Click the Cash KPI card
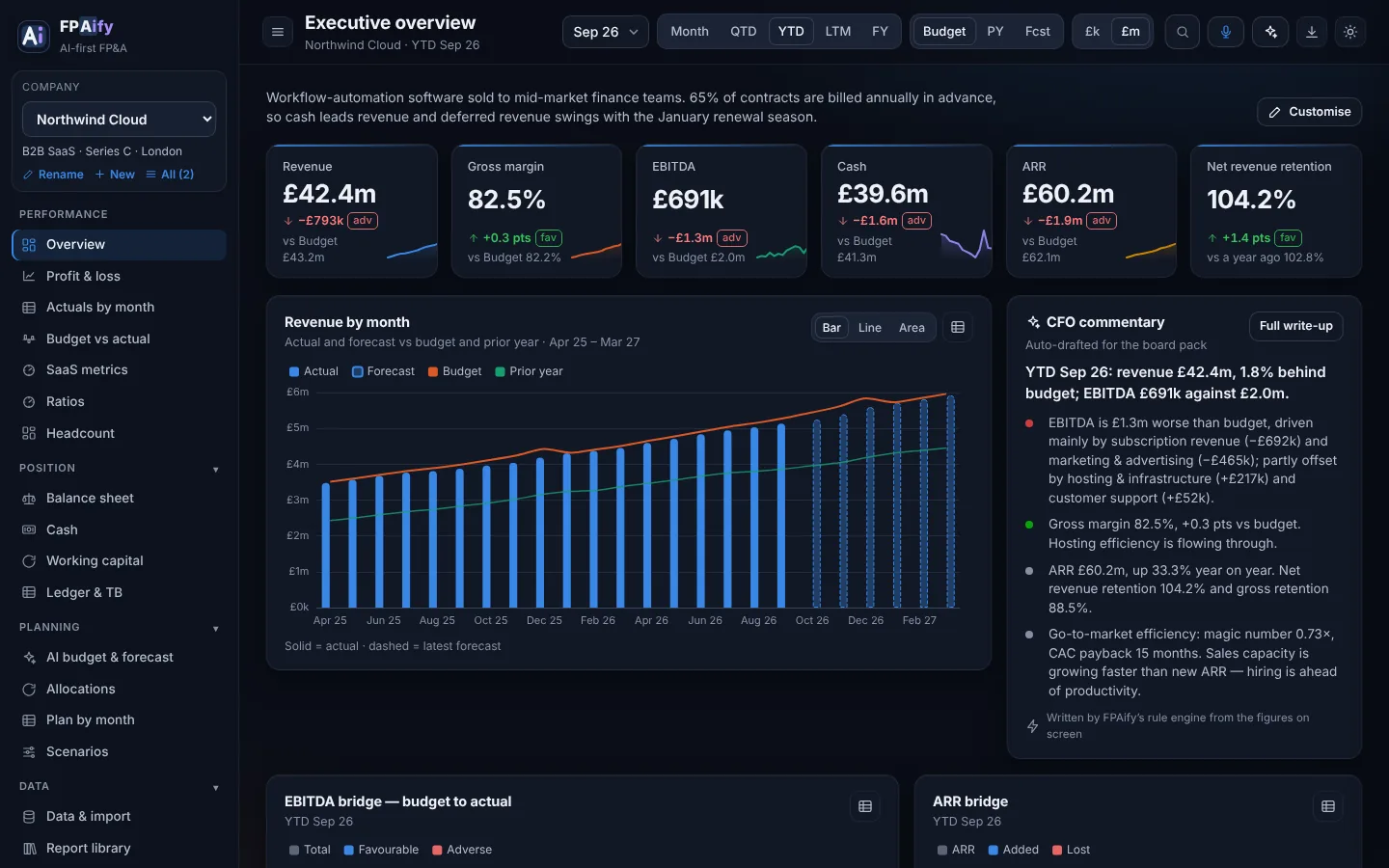 907,211
